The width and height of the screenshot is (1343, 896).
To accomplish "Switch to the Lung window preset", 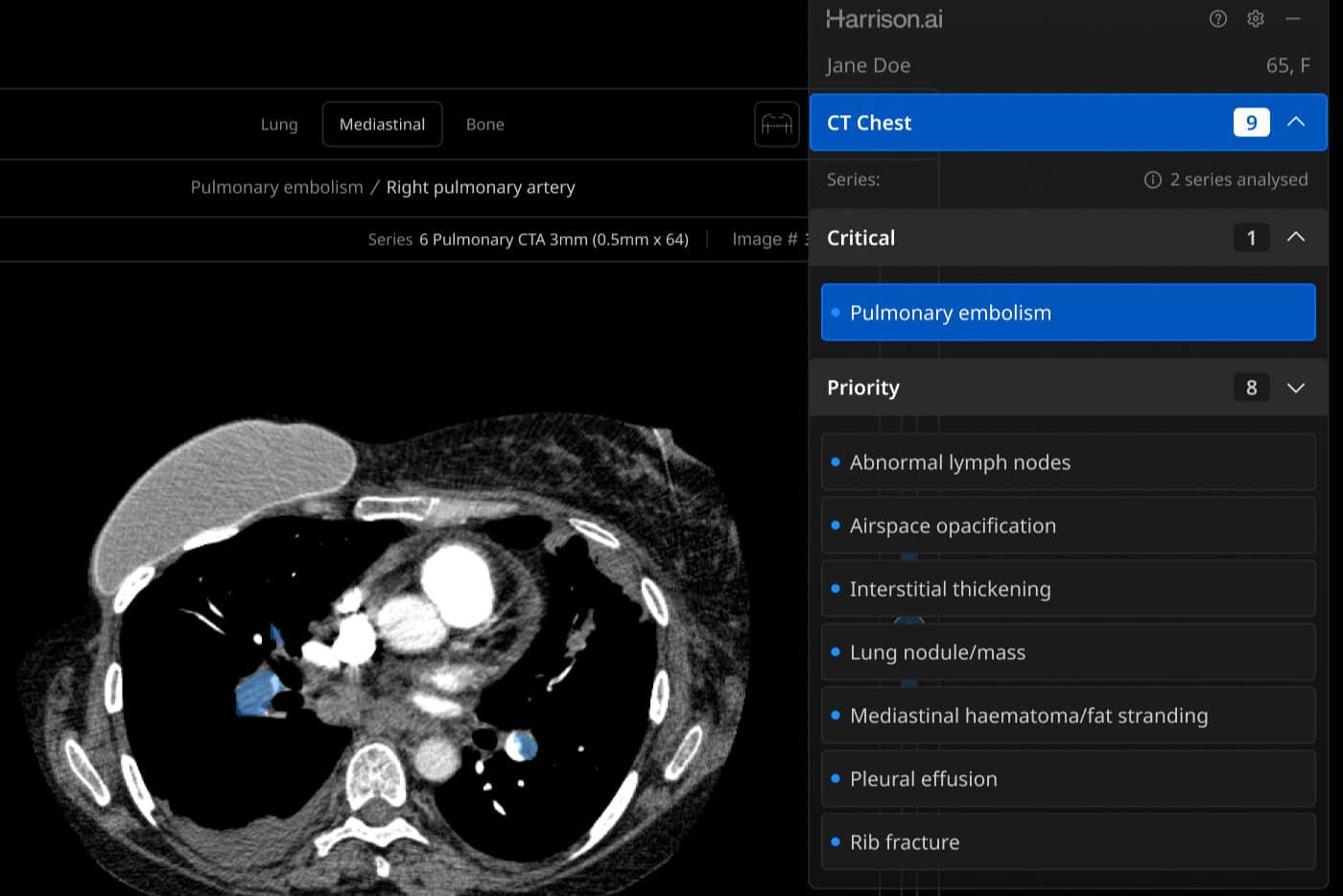I will 279,125.
